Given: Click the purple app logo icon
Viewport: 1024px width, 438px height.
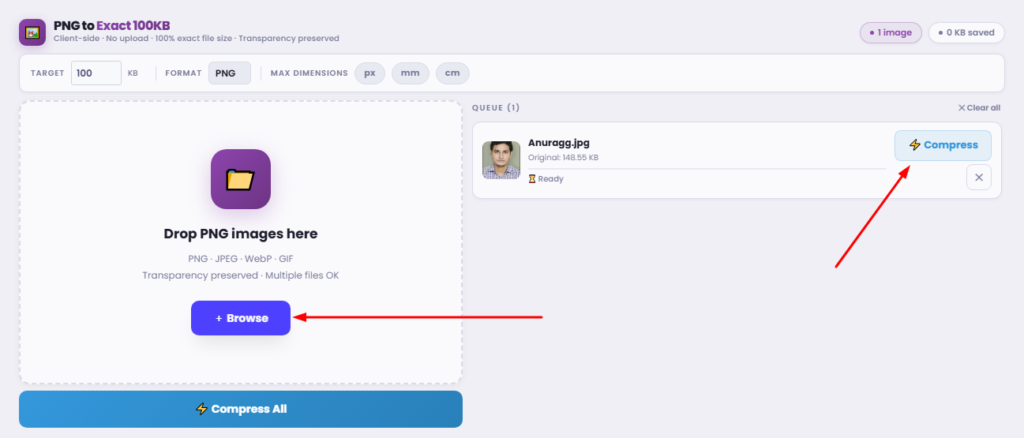Looking at the screenshot, I should (x=32, y=32).
